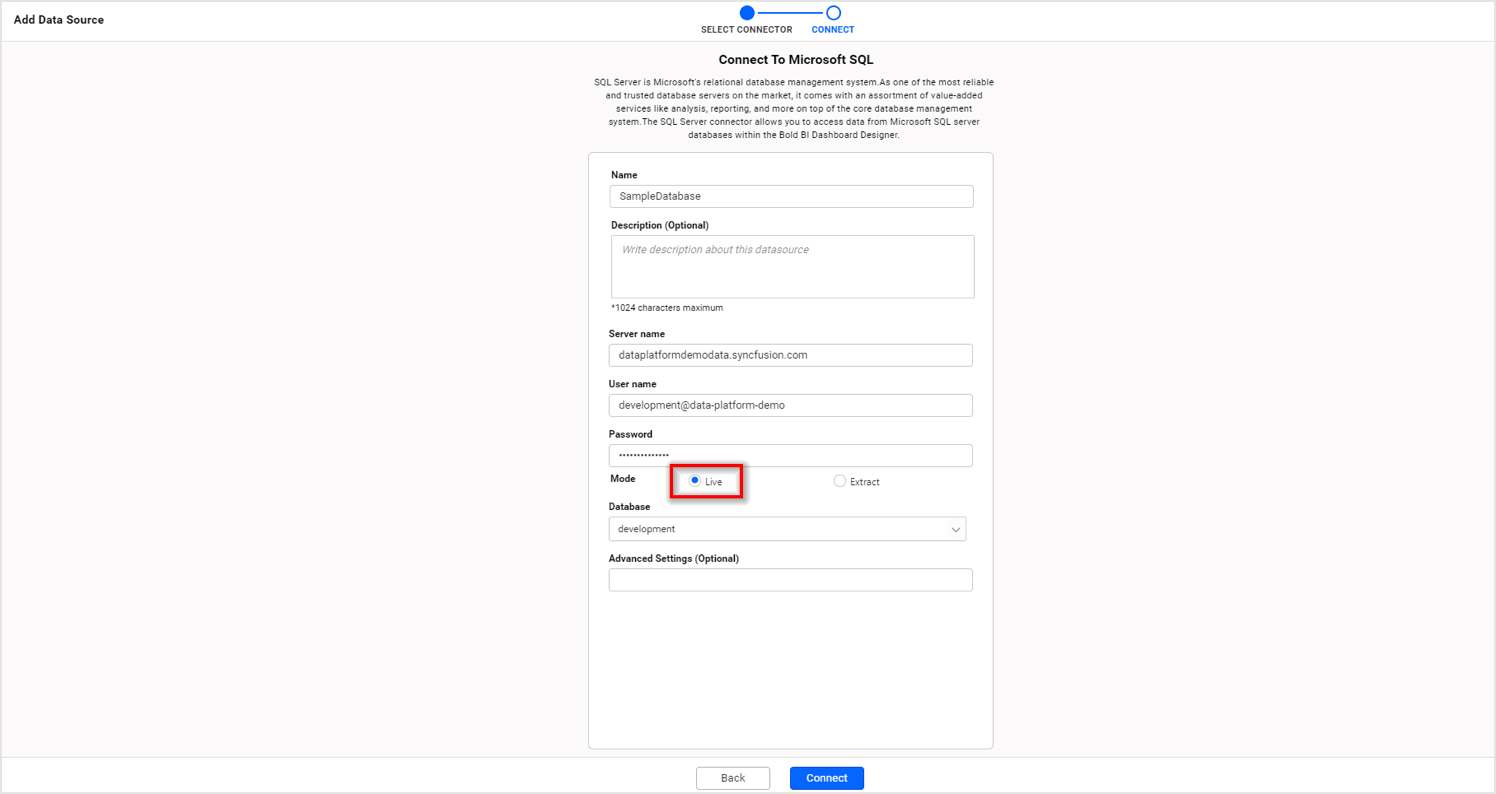Click the Back button
This screenshot has height=794, width=1496.
[733, 778]
